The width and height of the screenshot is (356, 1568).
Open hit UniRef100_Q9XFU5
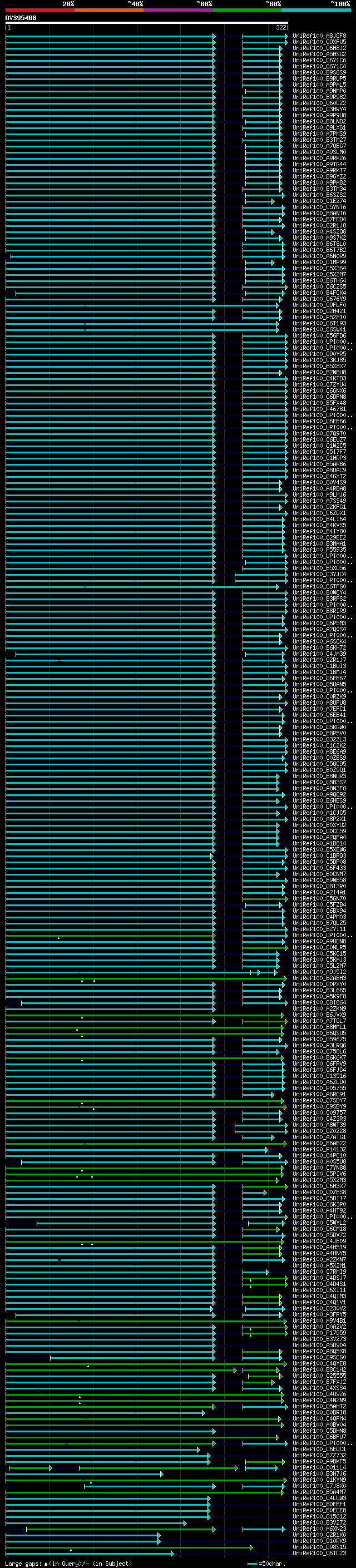[x=319, y=42]
